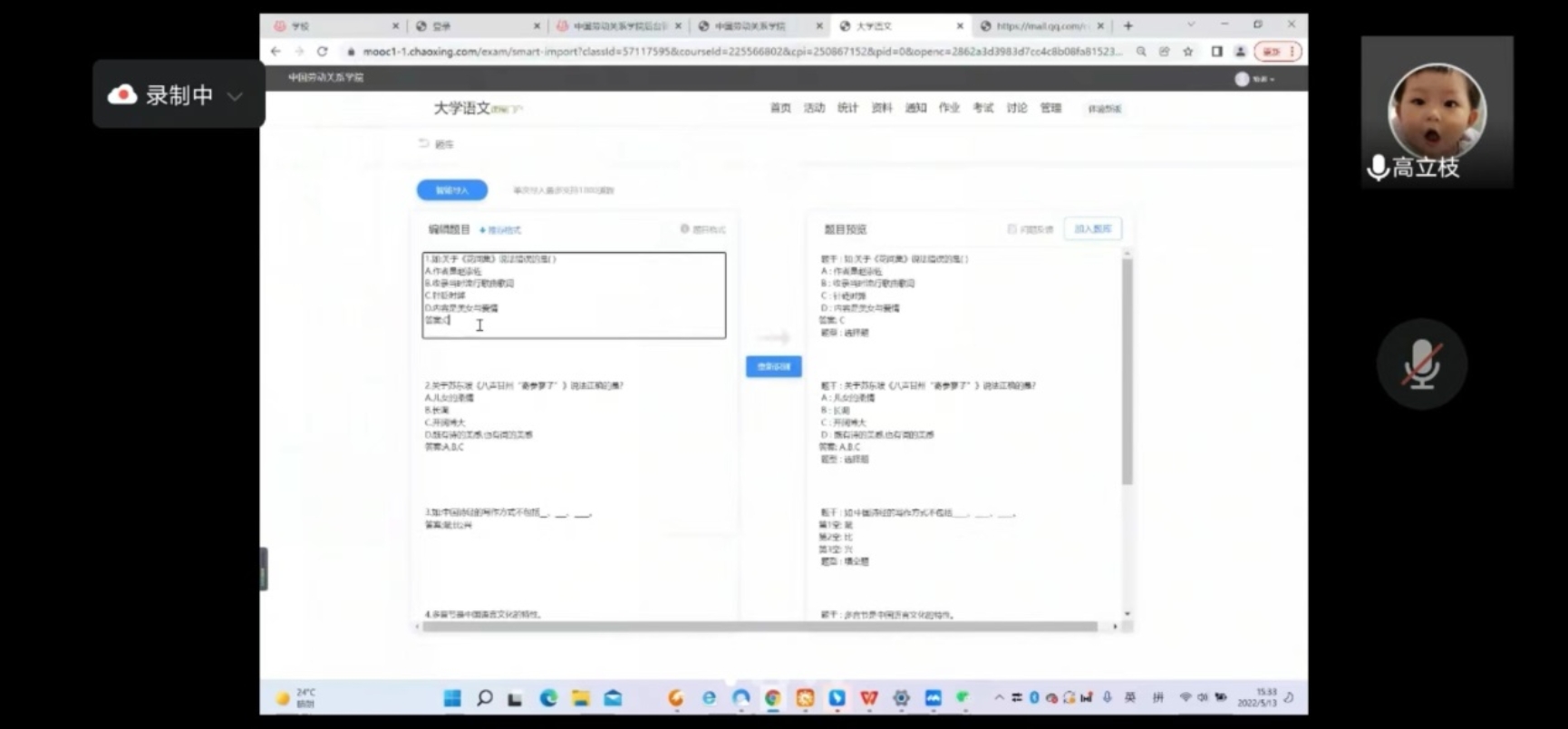
Task: Open the Settings gear on taskbar
Action: click(x=901, y=698)
